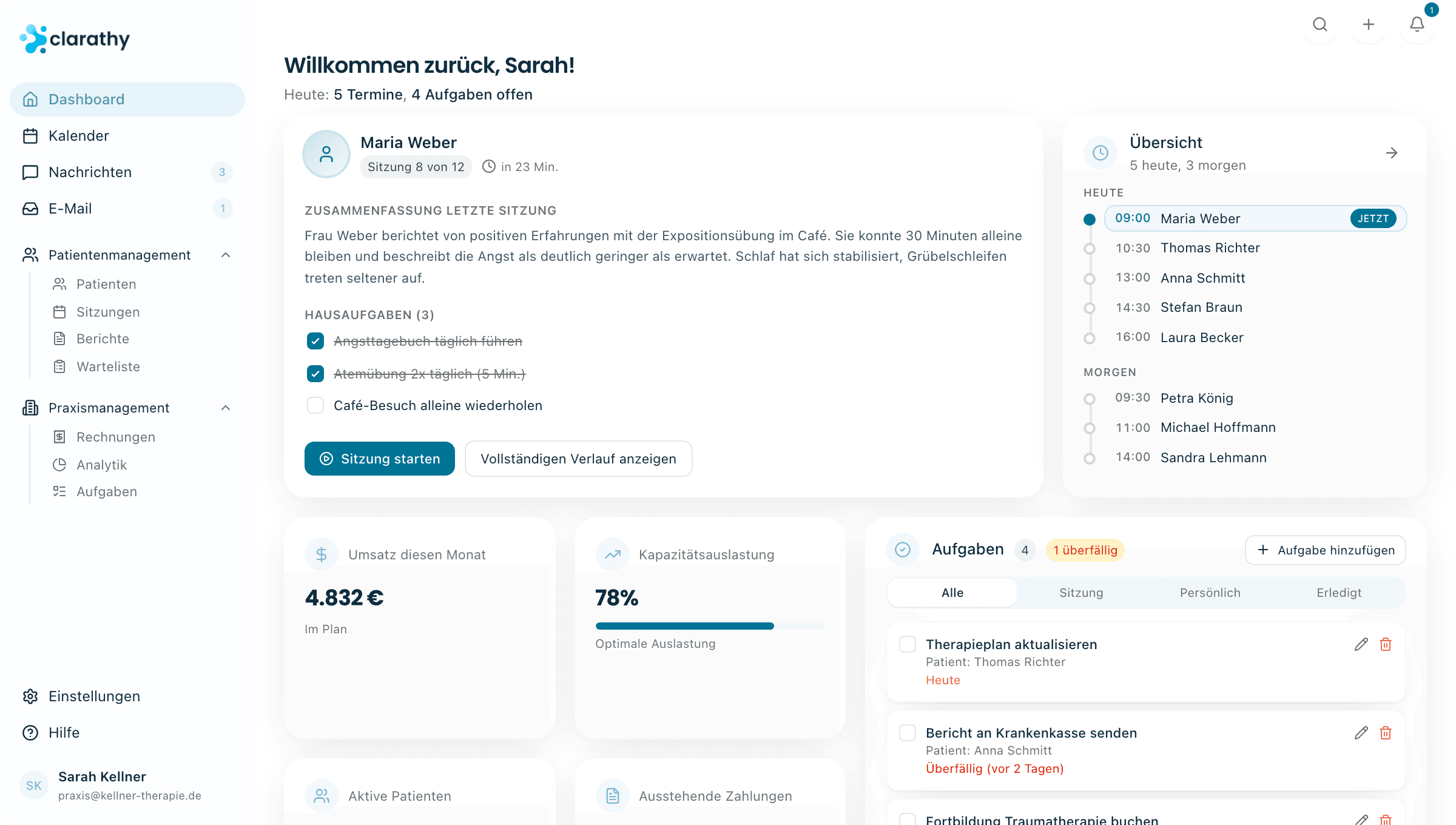
Task: Click the Kalender calendar icon
Action: [30, 136]
